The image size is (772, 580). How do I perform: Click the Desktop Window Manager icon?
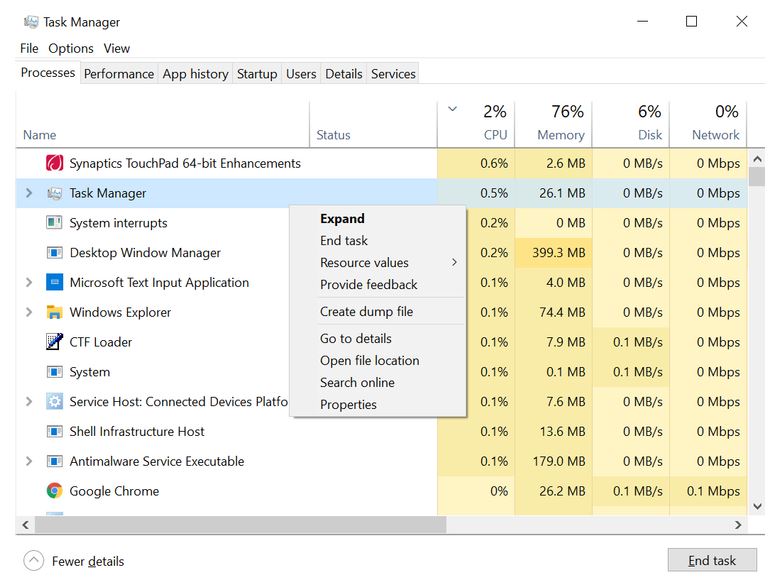(54, 253)
